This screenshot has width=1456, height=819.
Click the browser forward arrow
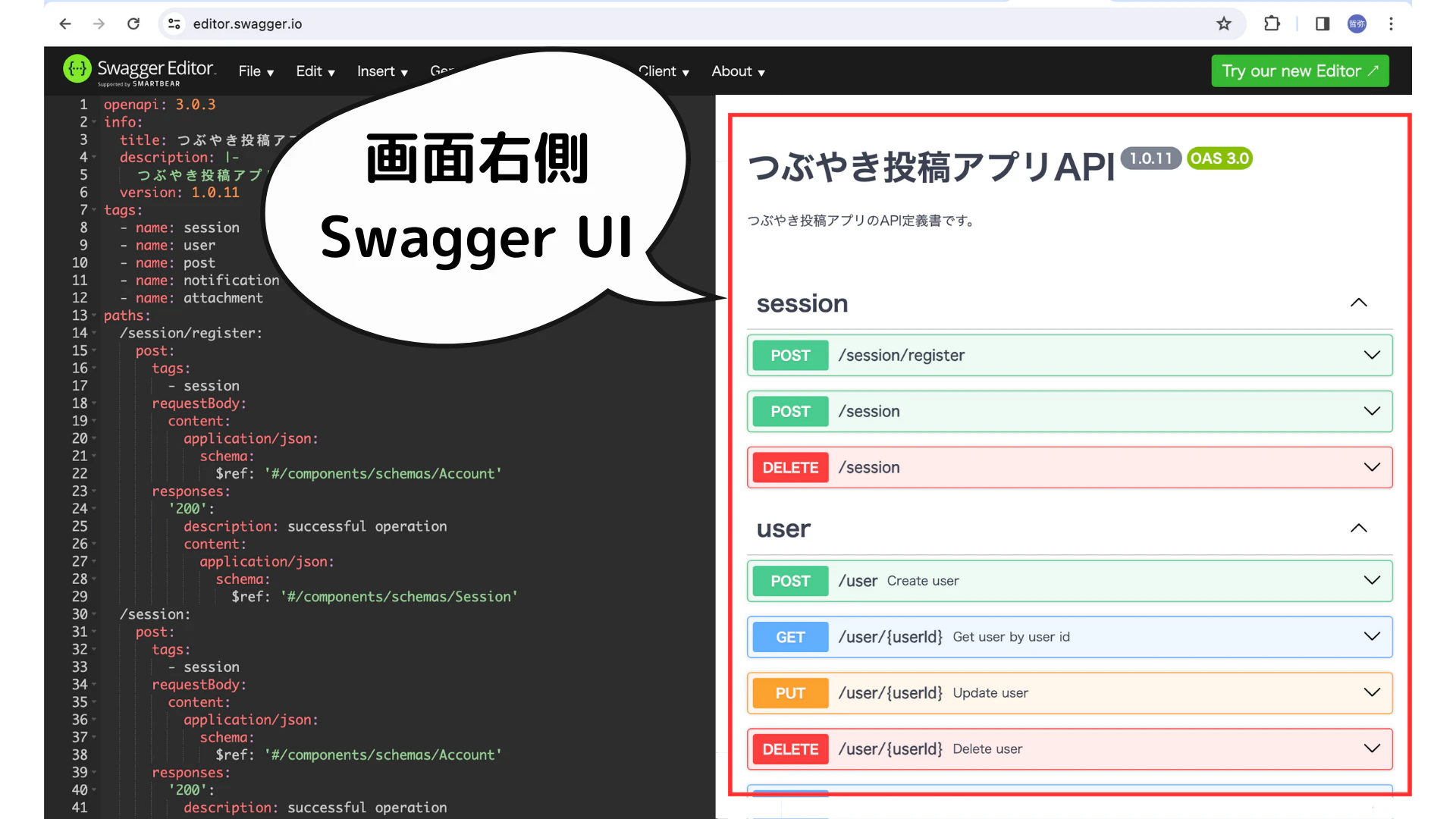coord(99,24)
